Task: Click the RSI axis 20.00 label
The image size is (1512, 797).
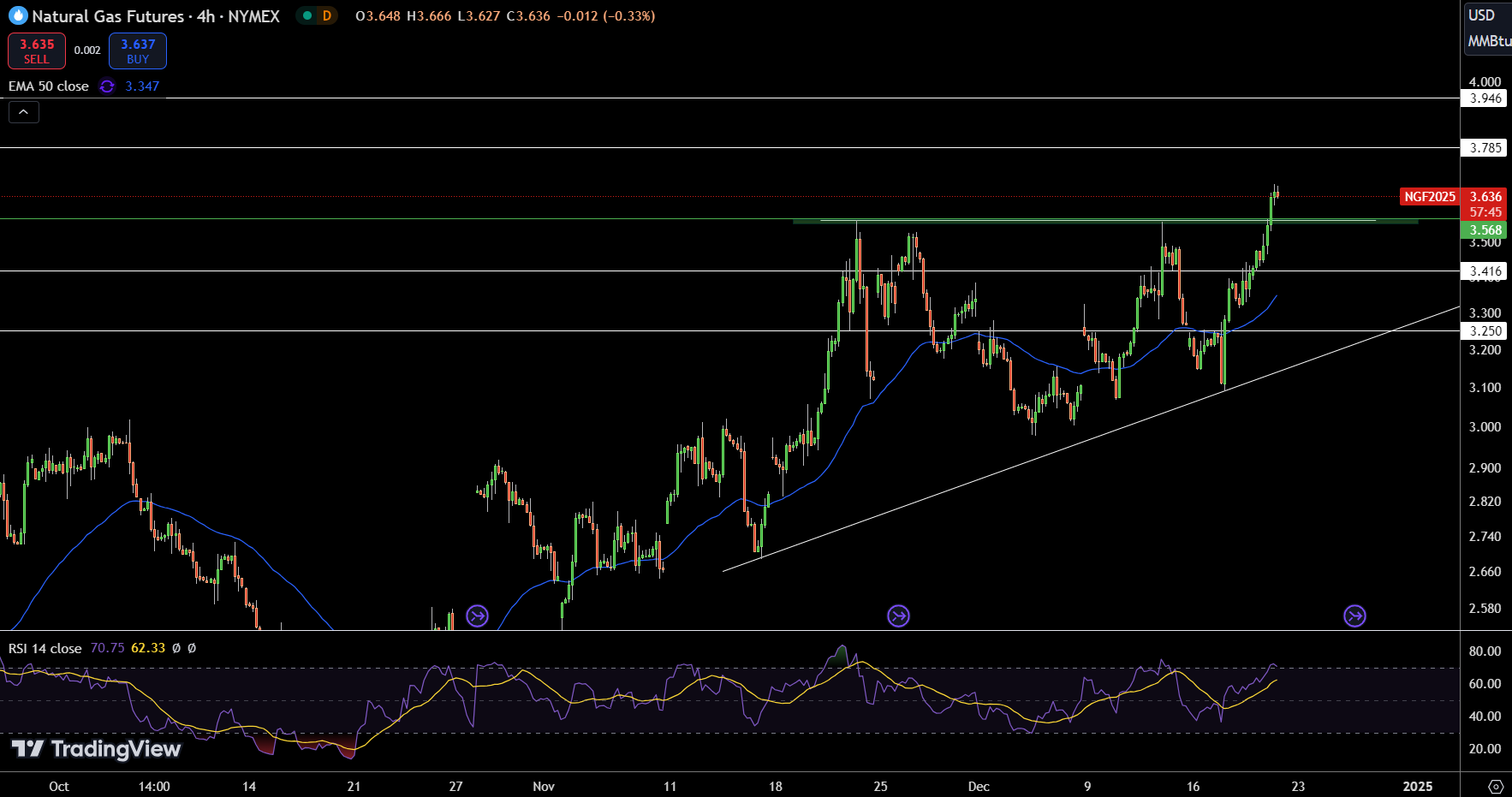Action: click(x=1485, y=749)
